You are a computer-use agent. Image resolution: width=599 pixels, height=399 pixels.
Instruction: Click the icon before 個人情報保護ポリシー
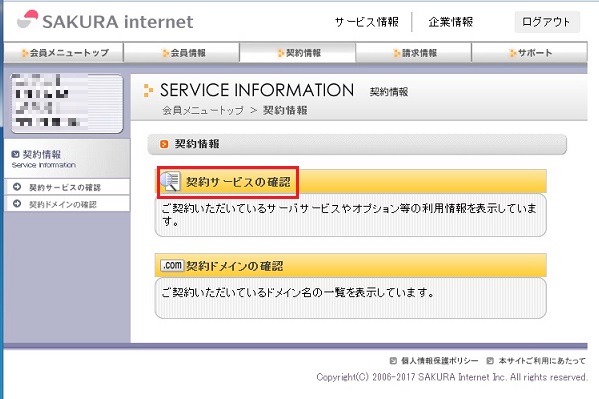click(393, 360)
